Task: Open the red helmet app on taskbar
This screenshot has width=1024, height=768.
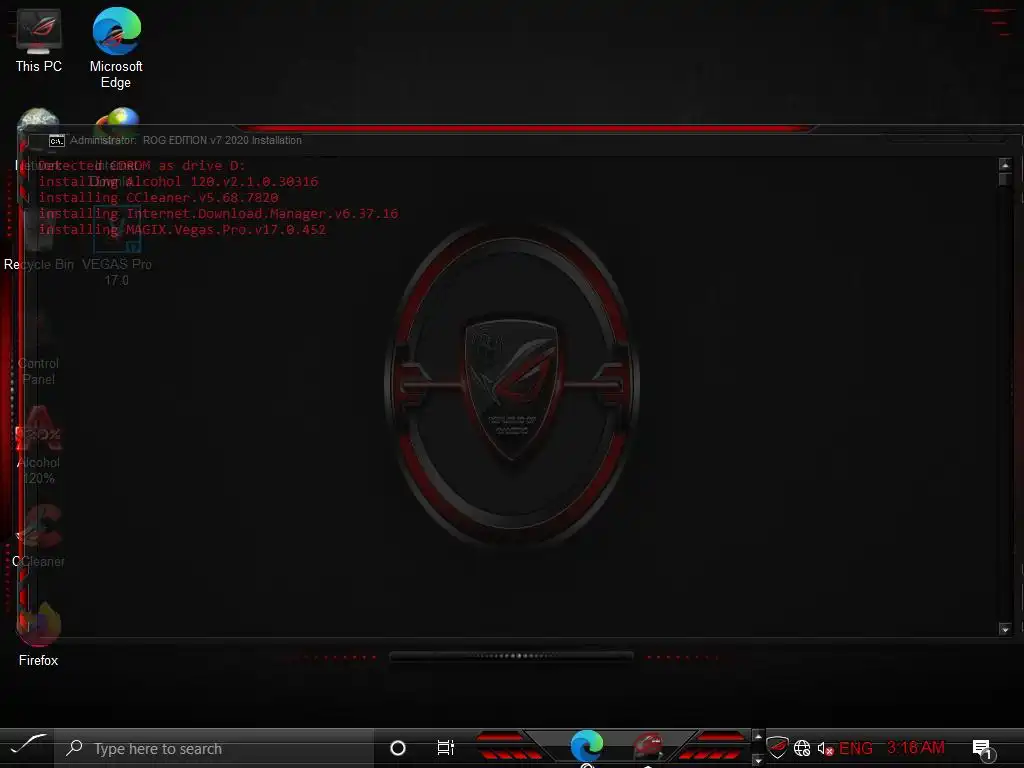Action: click(648, 746)
